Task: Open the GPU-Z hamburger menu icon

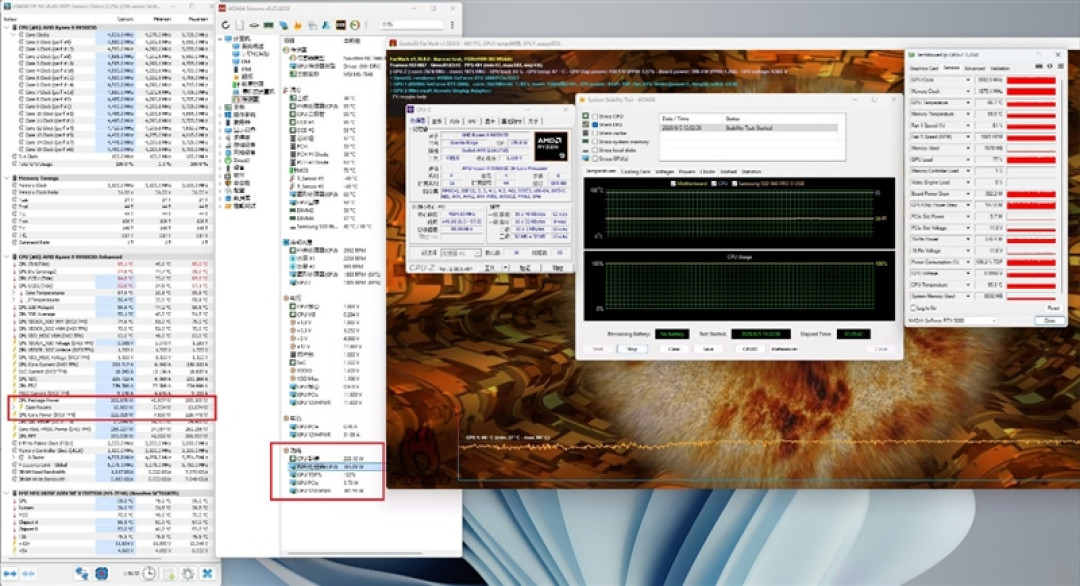Action: point(1061,66)
